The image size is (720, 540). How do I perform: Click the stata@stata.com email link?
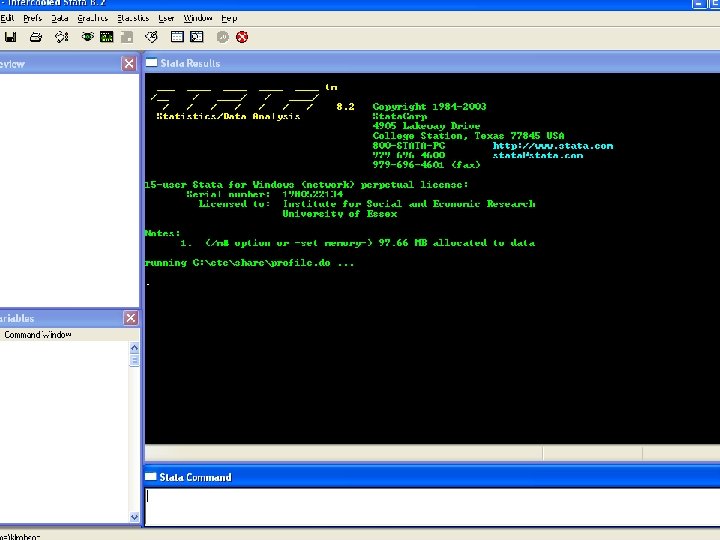click(x=538, y=156)
